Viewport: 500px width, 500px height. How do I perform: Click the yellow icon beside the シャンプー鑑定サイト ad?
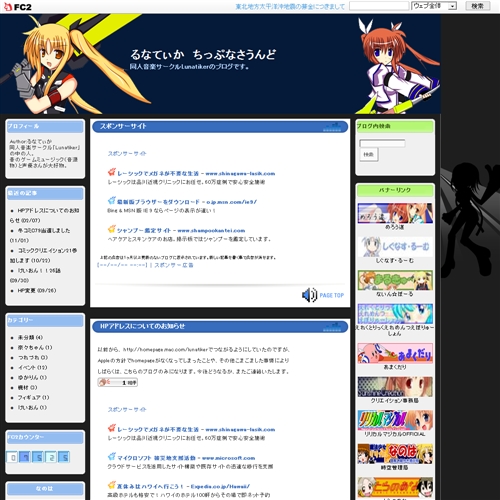[112, 229]
